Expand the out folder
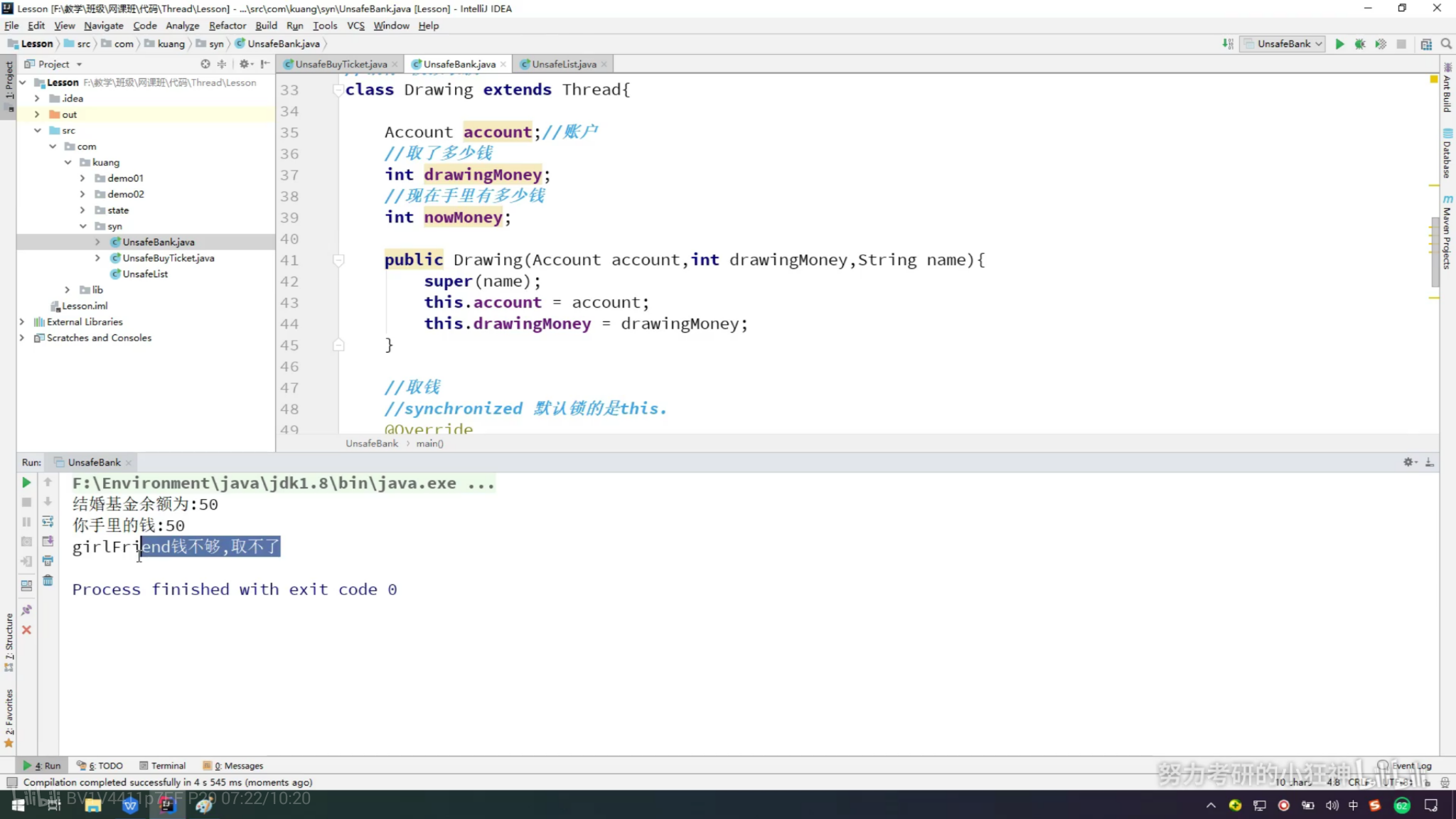The height and width of the screenshot is (819, 1456). point(37,114)
